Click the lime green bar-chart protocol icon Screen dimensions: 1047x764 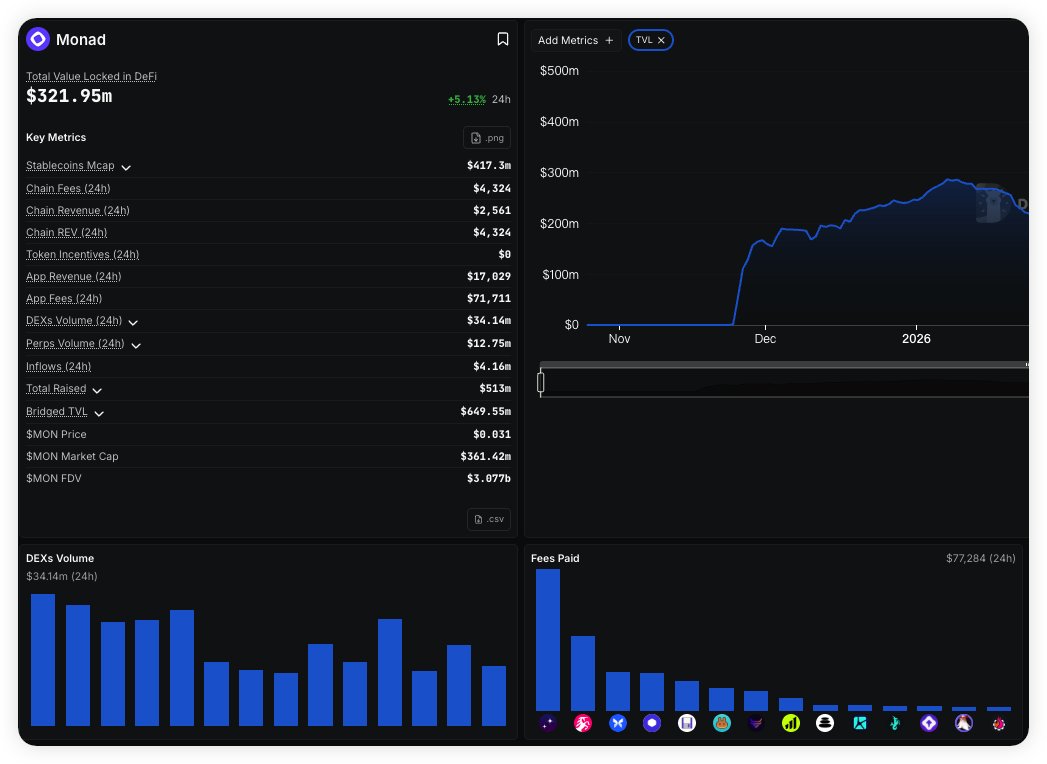pos(791,723)
